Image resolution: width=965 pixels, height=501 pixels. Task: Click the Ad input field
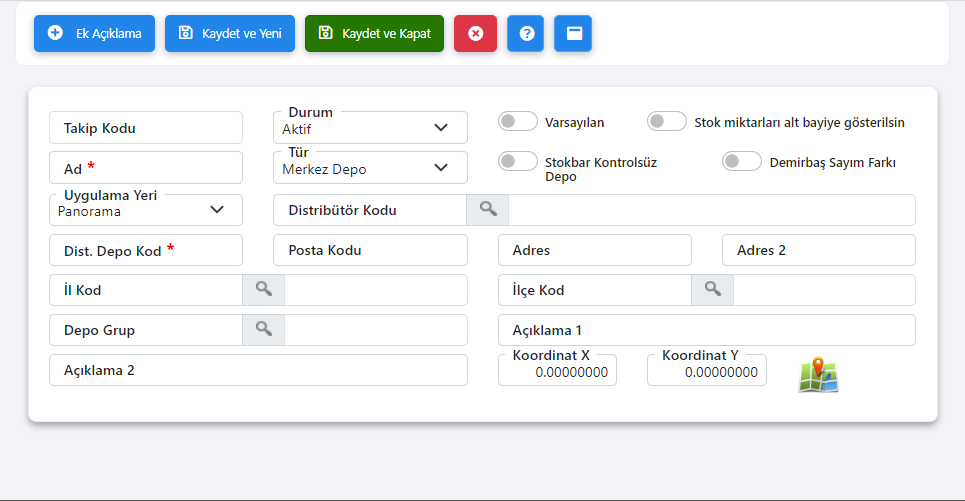pyautogui.click(x=146, y=168)
